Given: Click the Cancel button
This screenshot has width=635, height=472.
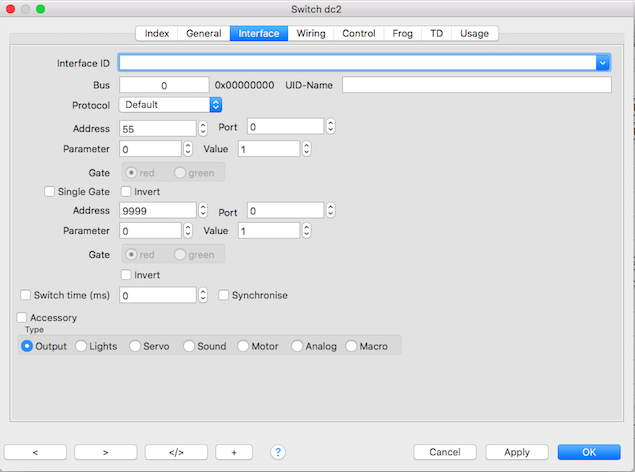Looking at the screenshot, I should point(445,452).
